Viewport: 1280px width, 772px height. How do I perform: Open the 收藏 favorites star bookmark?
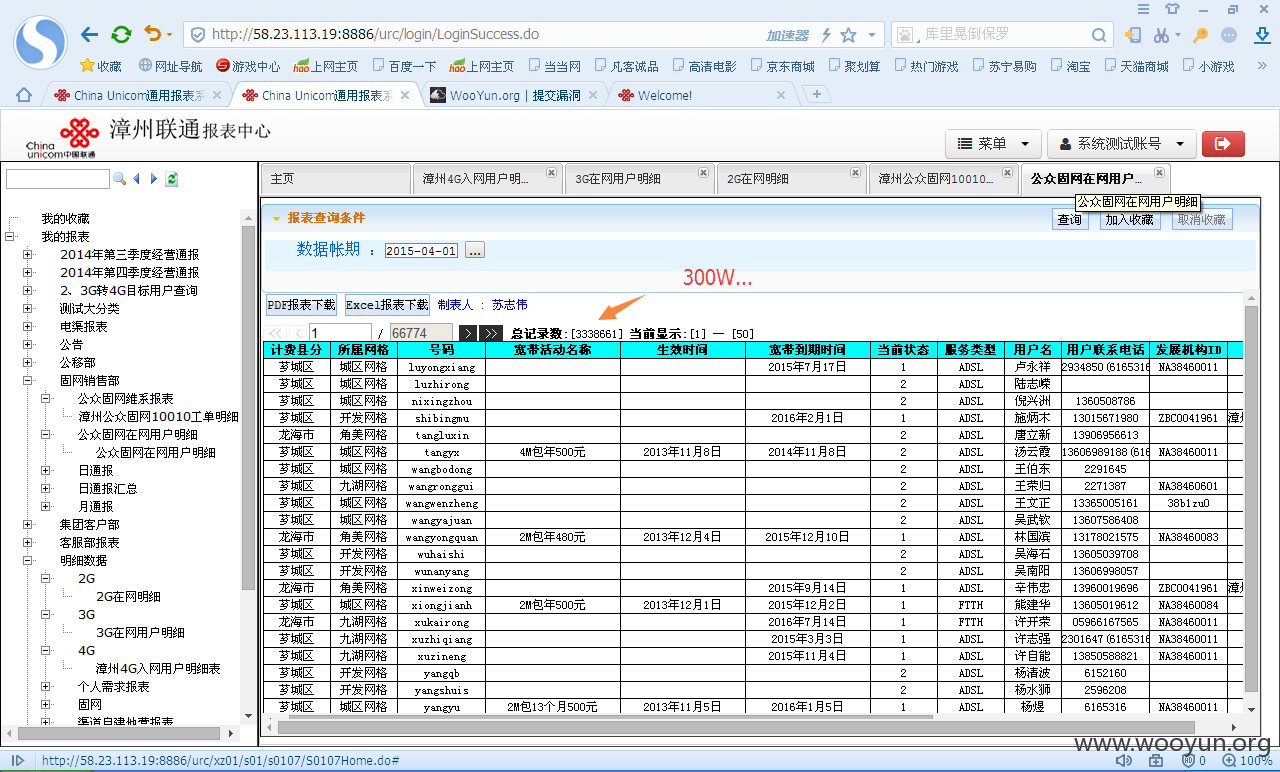101,66
